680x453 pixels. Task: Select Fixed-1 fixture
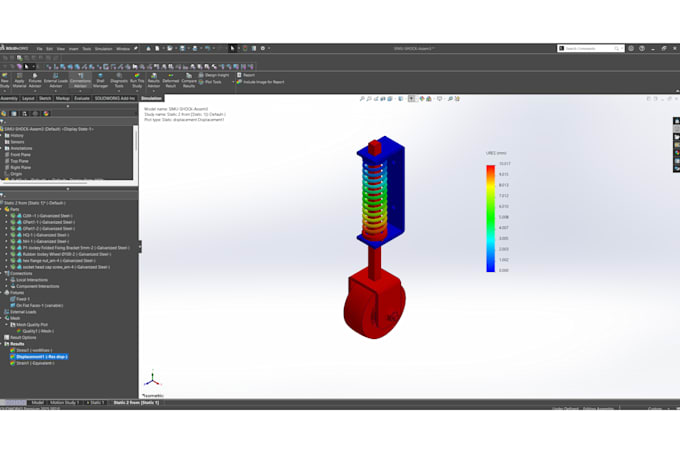pyautogui.click(x=20, y=299)
